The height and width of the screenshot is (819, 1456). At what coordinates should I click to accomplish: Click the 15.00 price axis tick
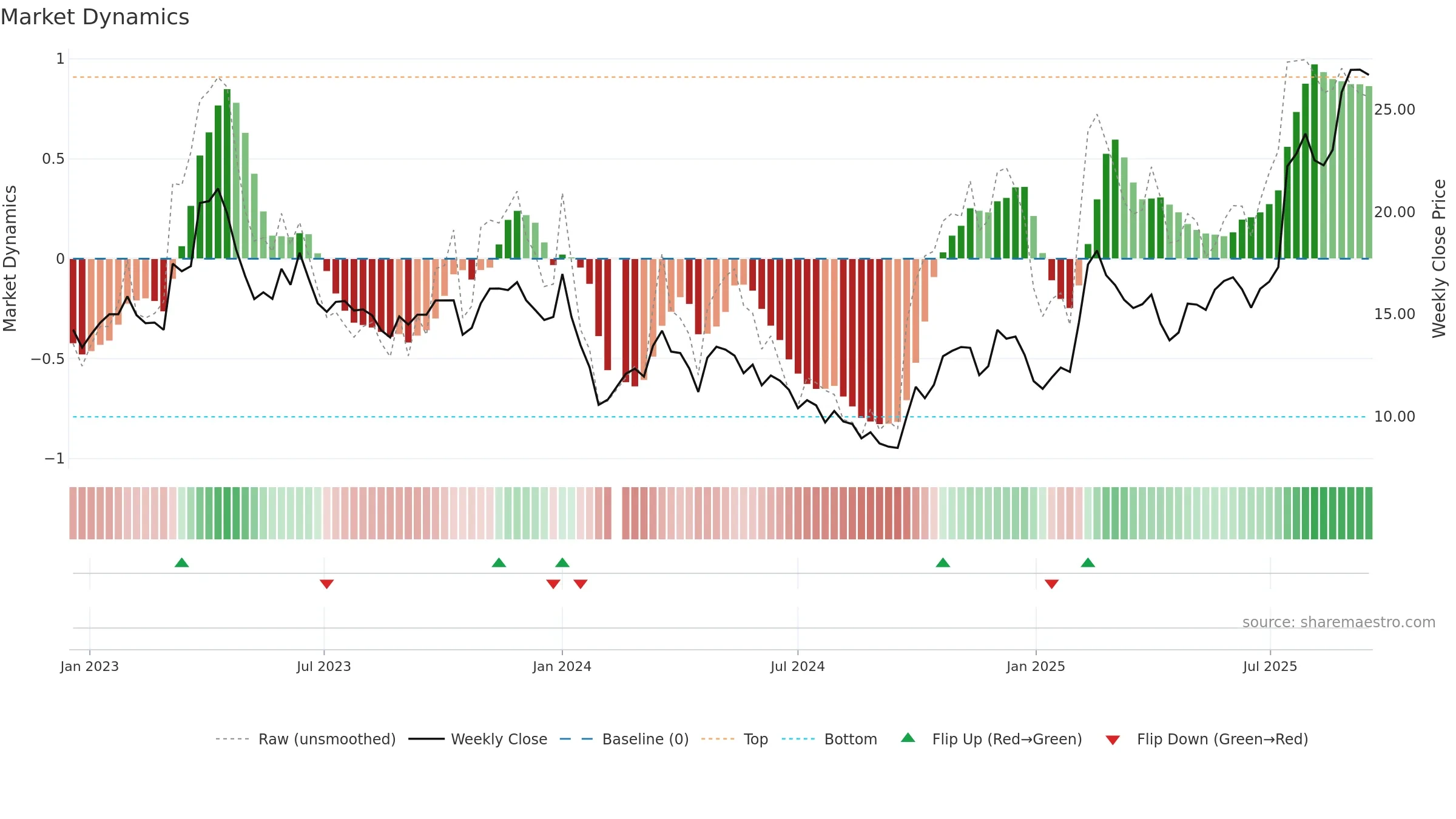coord(1394,314)
